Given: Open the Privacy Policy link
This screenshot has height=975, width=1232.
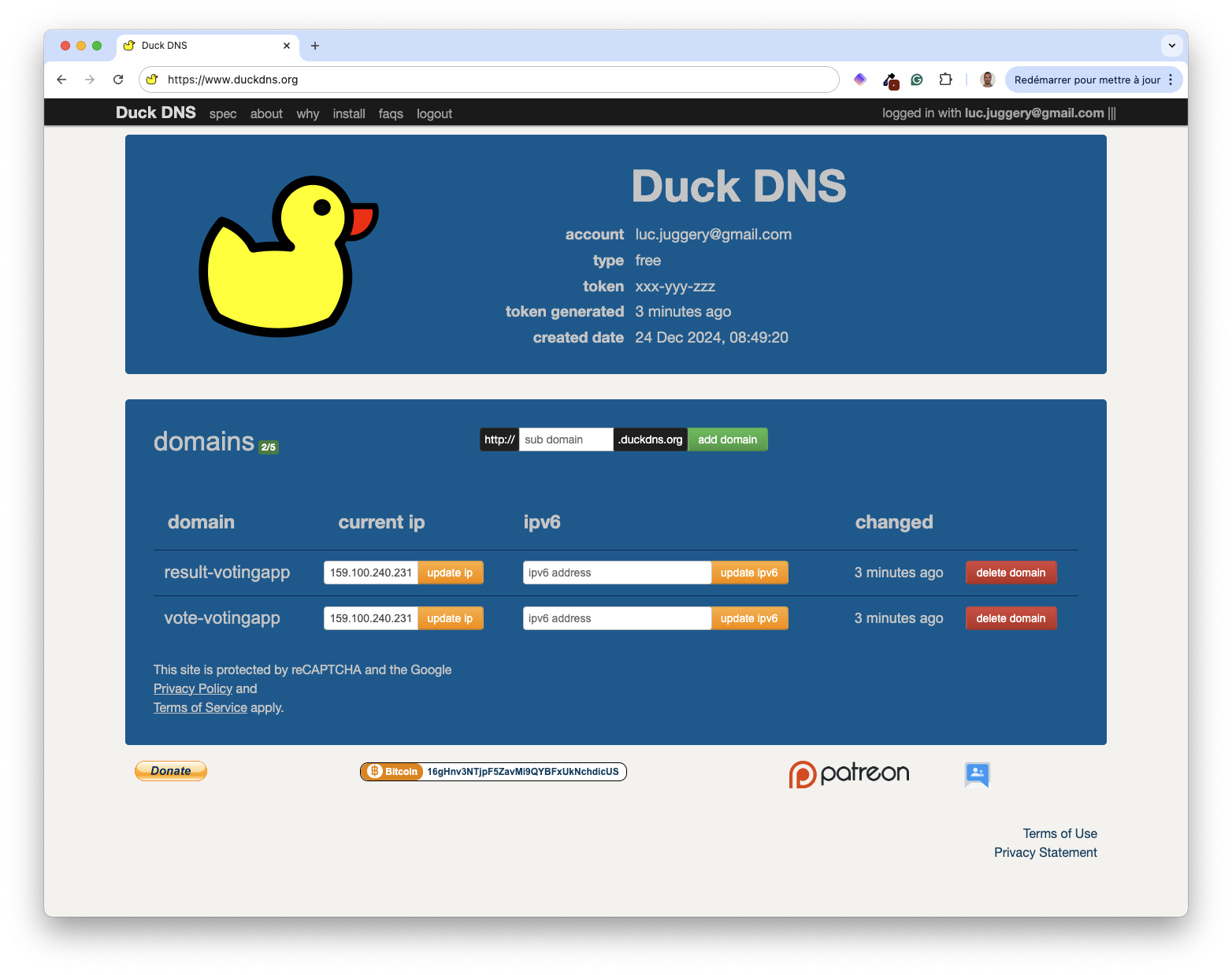Looking at the screenshot, I should click(192, 688).
